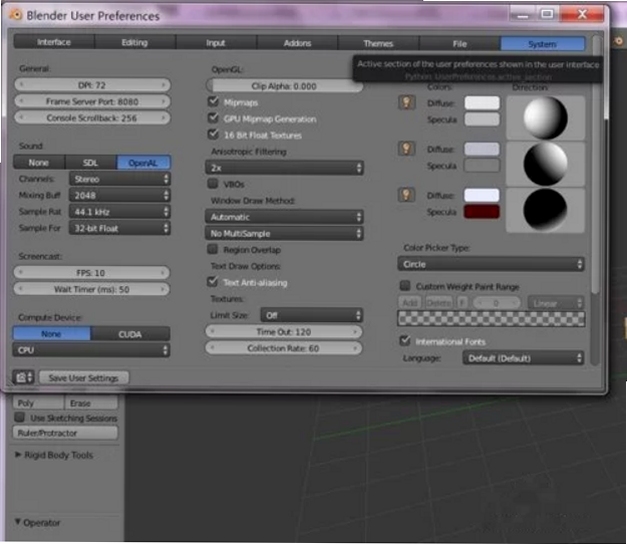Click Ruler/Protractor button in main window
627x544 pixels.
tap(65, 433)
